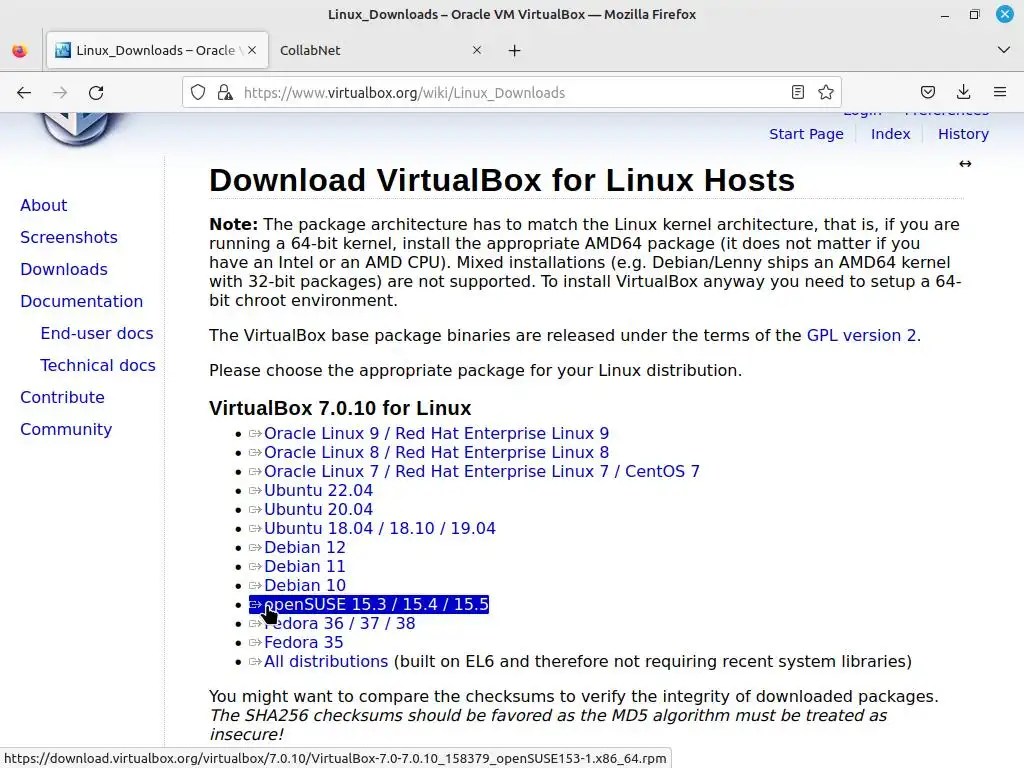The height and width of the screenshot is (768, 1024).
Task: Toggle reader view icon
Action: pos(797,92)
